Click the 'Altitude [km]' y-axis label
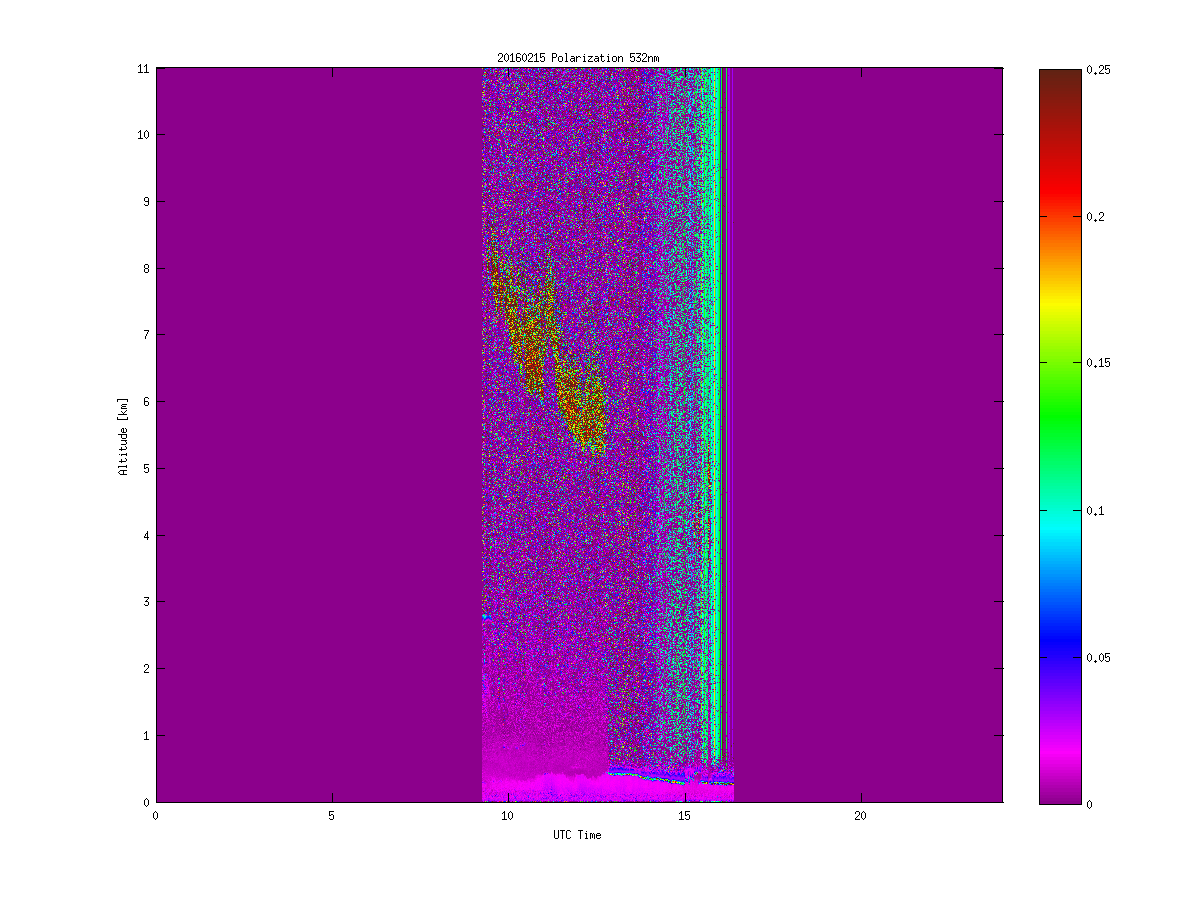This screenshot has width=1200, height=901. 123,436
